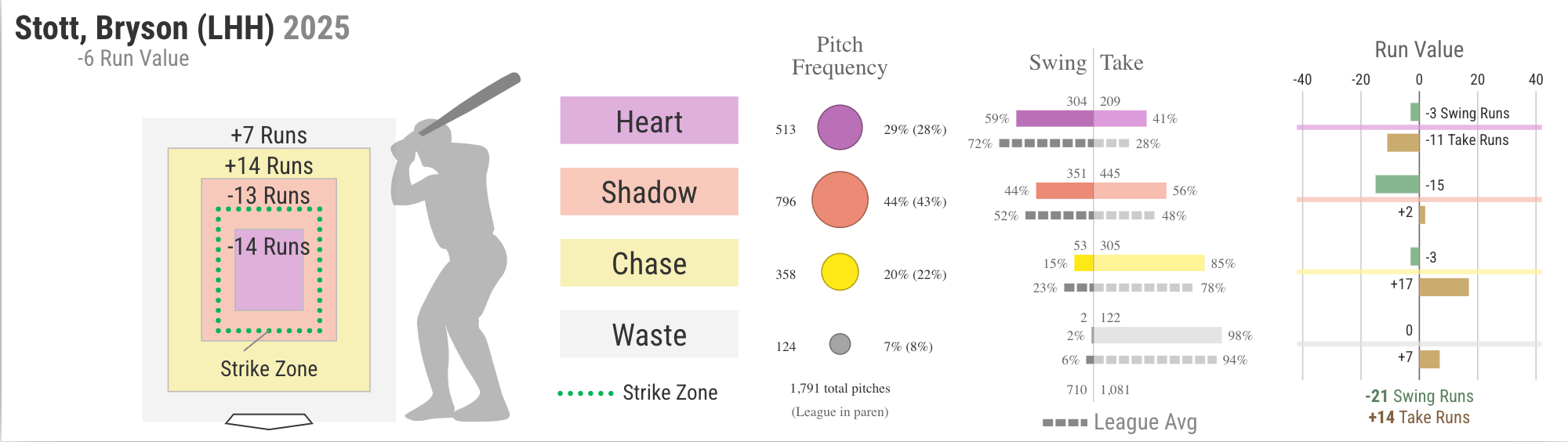Screen dimensions: 1568x442
Task: Click the +7 Runs waste zone label
Action: point(269,135)
